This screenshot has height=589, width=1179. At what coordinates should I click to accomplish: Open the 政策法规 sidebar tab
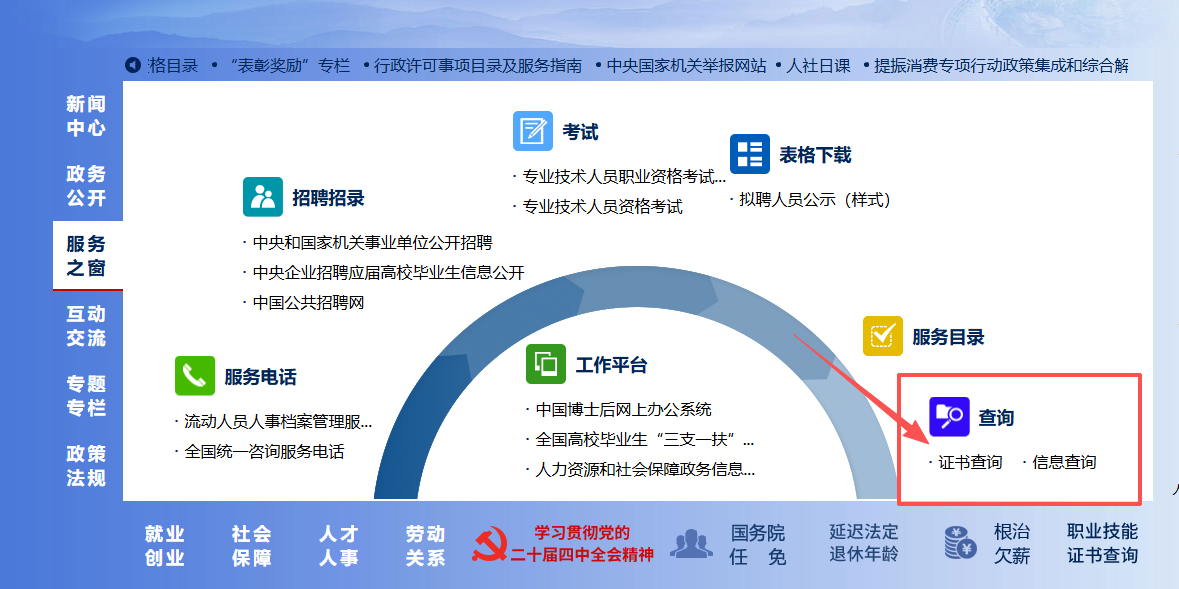tap(86, 466)
